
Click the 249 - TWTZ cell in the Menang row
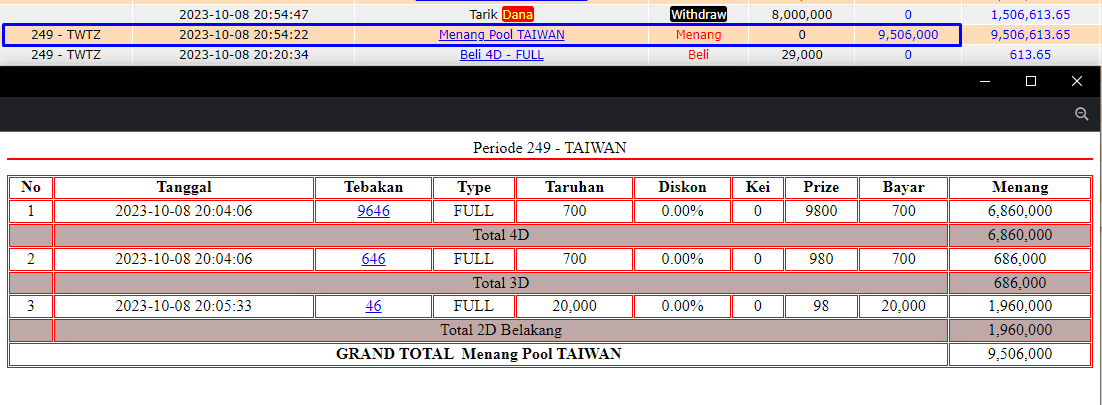66,34
